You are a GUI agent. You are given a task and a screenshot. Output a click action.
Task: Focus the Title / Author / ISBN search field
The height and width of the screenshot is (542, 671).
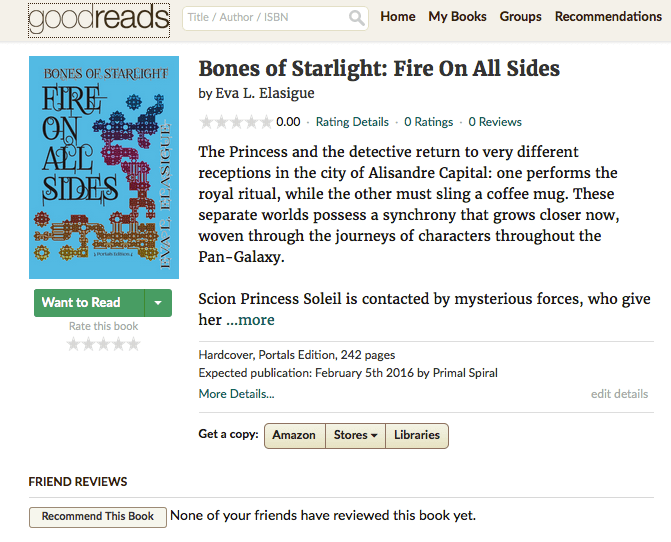click(x=265, y=18)
